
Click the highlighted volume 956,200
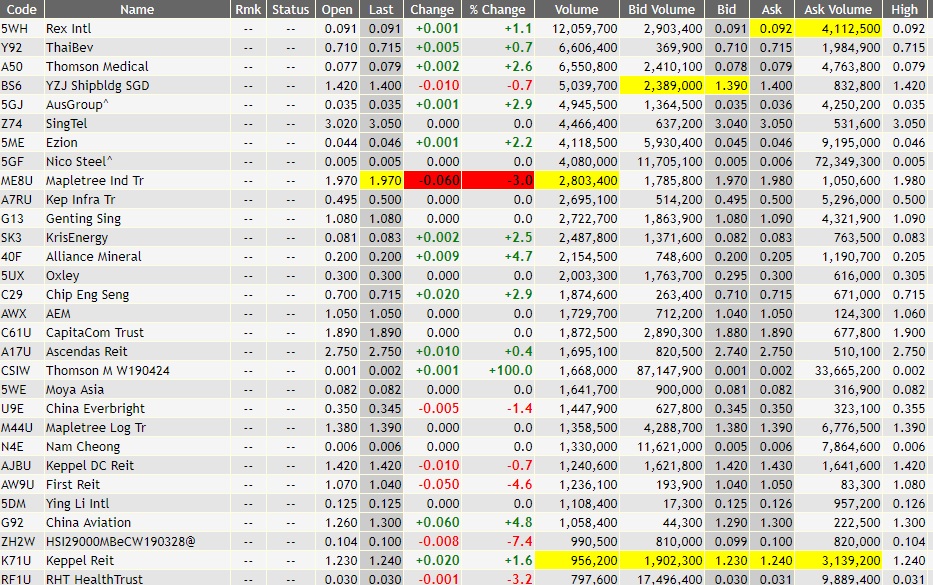pos(577,561)
